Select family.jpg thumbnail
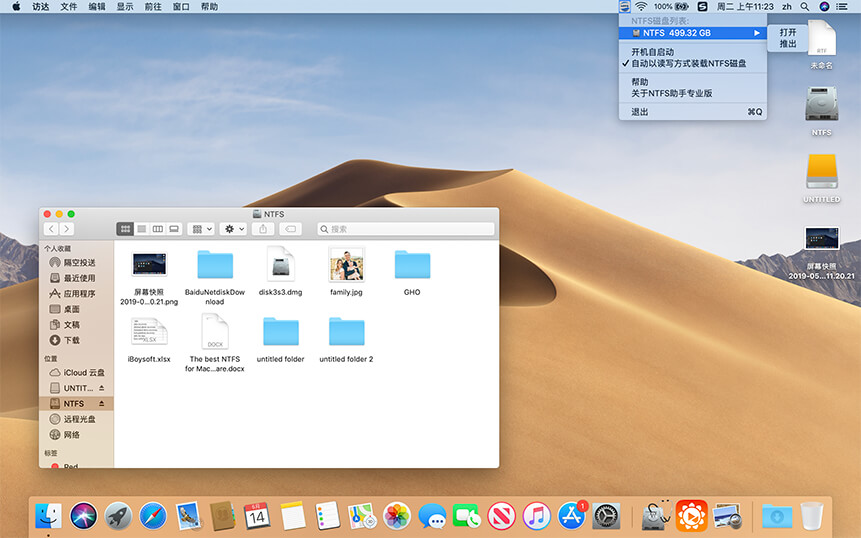Viewport: 861px width, 538px height. click(x=346, y=264)
